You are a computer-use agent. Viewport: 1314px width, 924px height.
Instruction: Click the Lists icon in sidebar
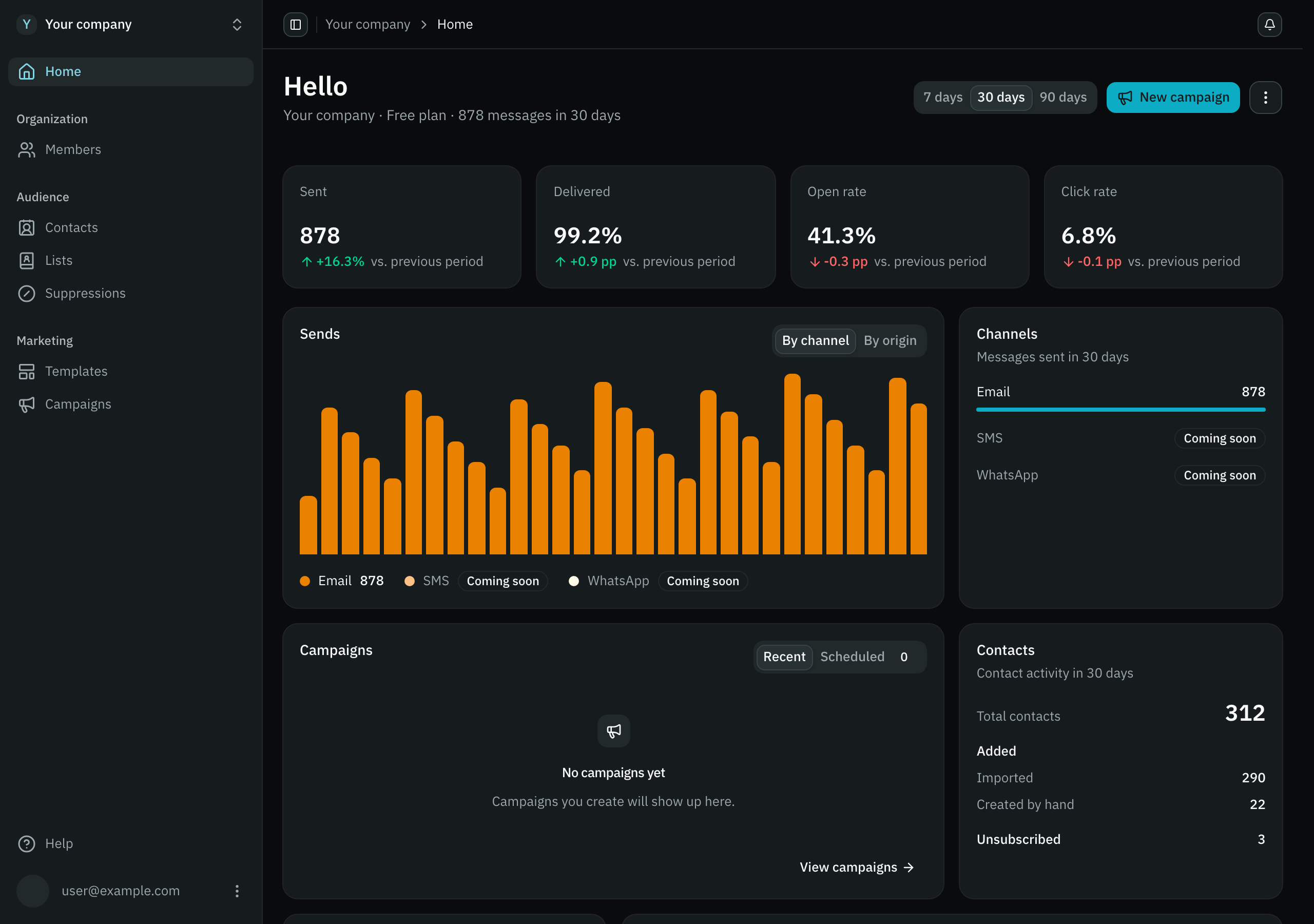pos(26,260)
